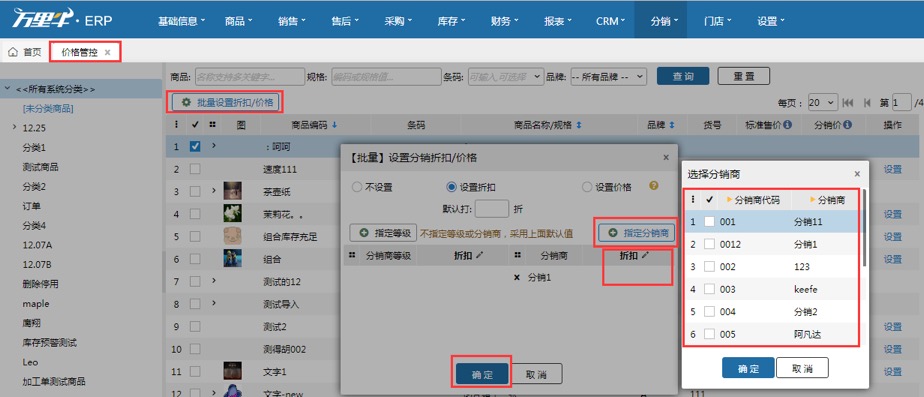
Task: Open the 基础信息 menu
Action: click(x=182, y=21)
